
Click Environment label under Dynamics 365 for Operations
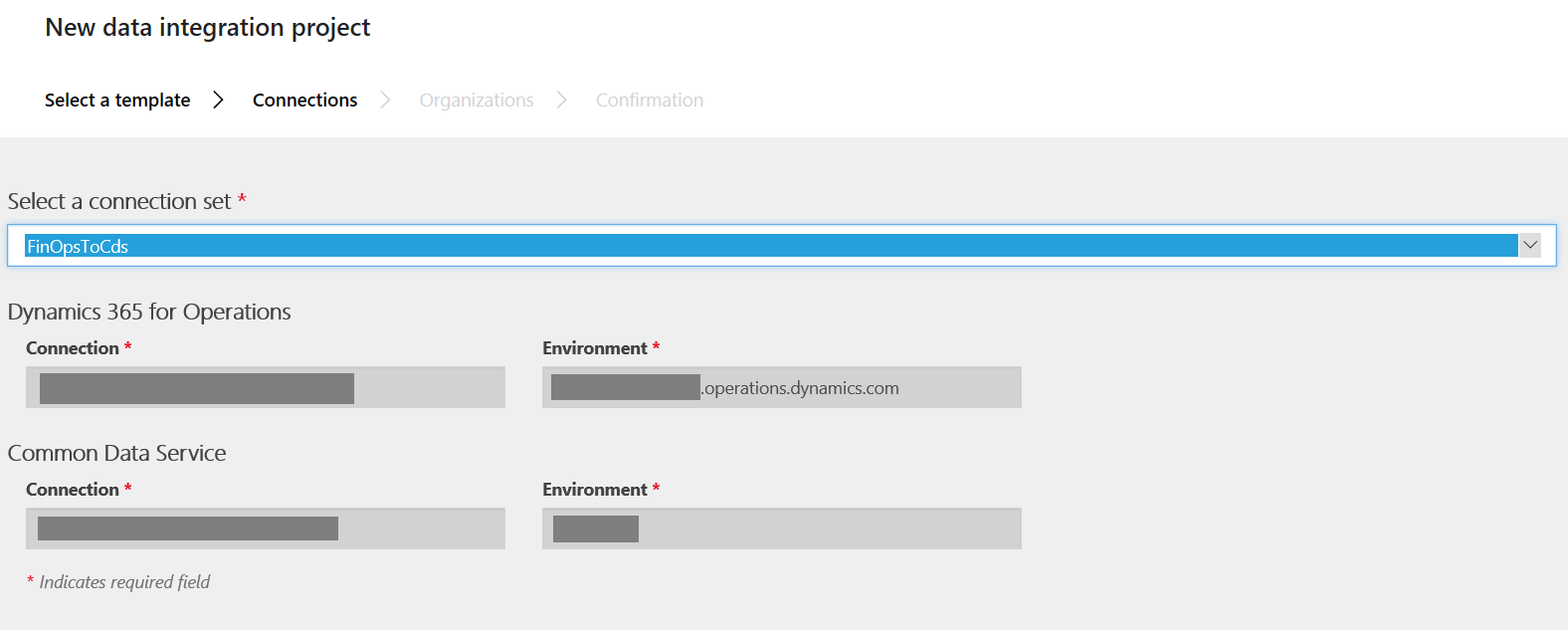point(595,348)
